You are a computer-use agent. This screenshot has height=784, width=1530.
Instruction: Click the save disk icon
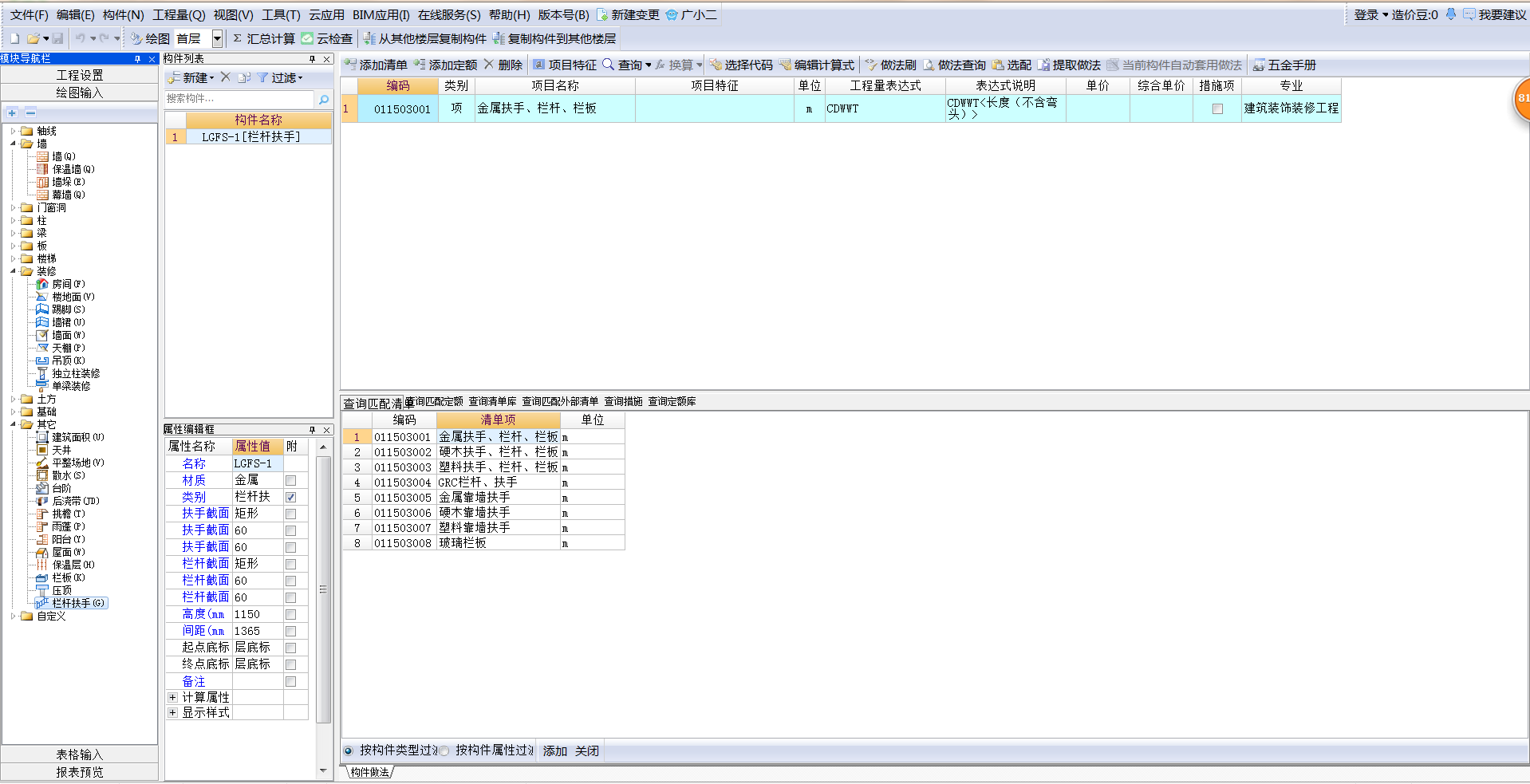[58, 38]
